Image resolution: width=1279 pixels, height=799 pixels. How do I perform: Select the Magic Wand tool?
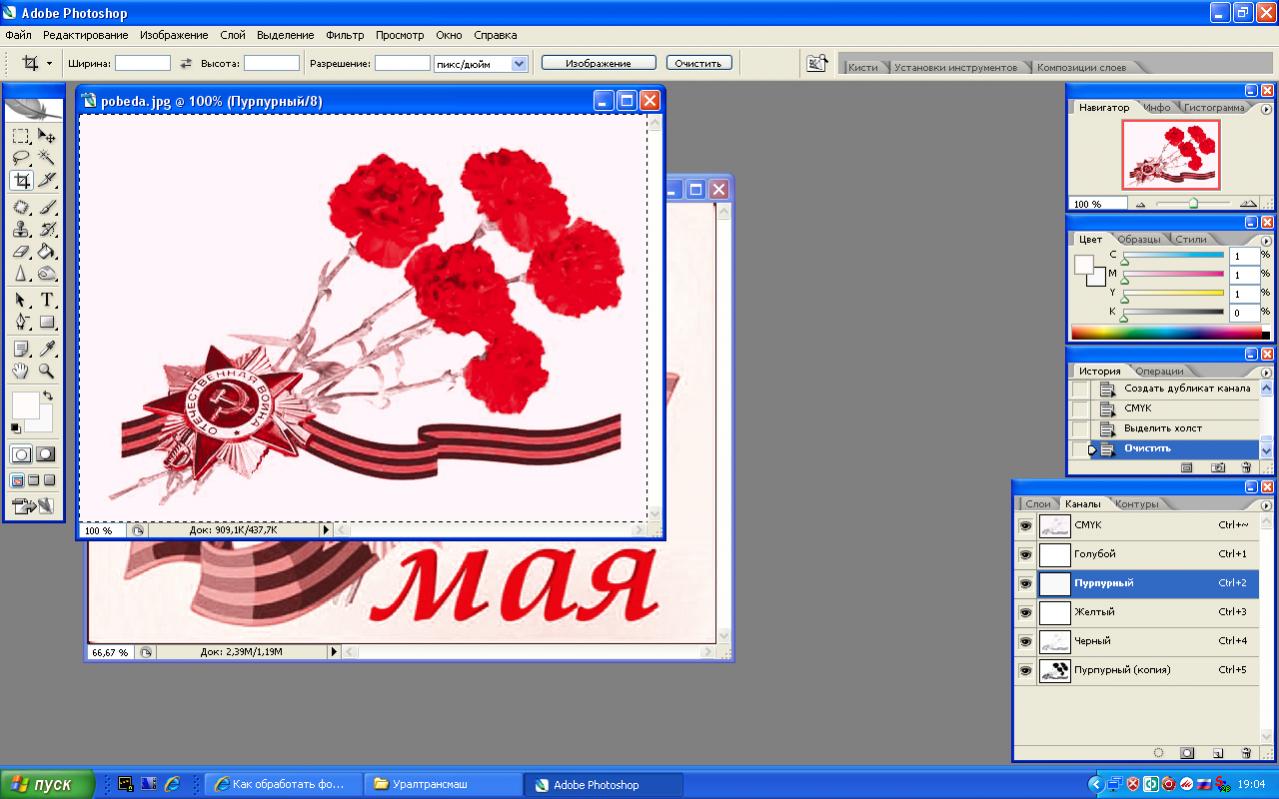pyautogui.click(x=46, y=158)
